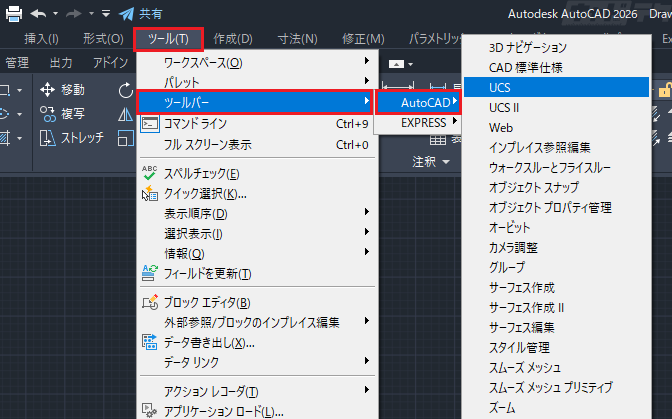Enable the Web toolbar
Screen dimensions: 672x419
[556, 128]
